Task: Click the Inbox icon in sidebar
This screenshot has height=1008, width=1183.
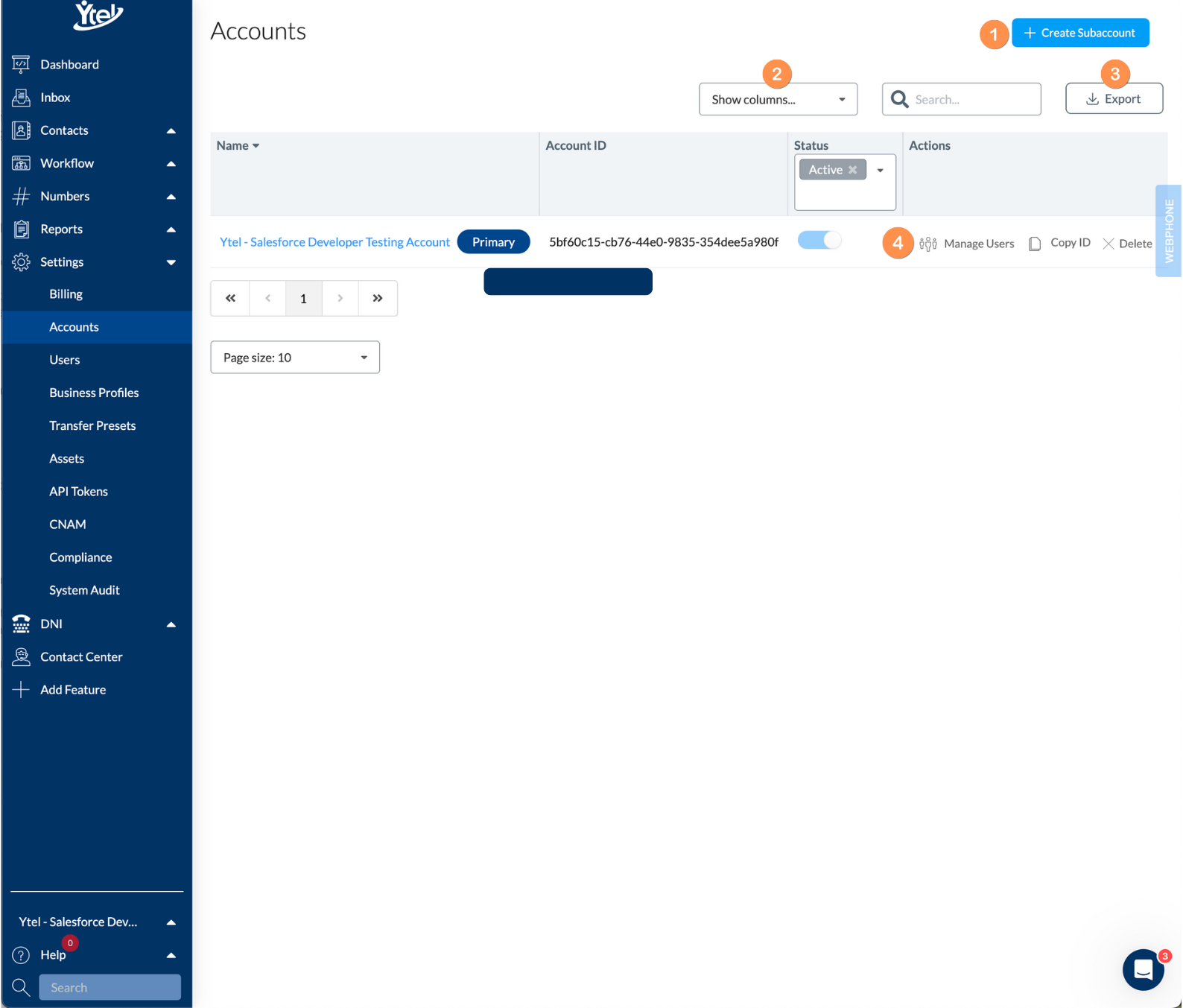Action: pyautogui.click(x=21, y=98)
